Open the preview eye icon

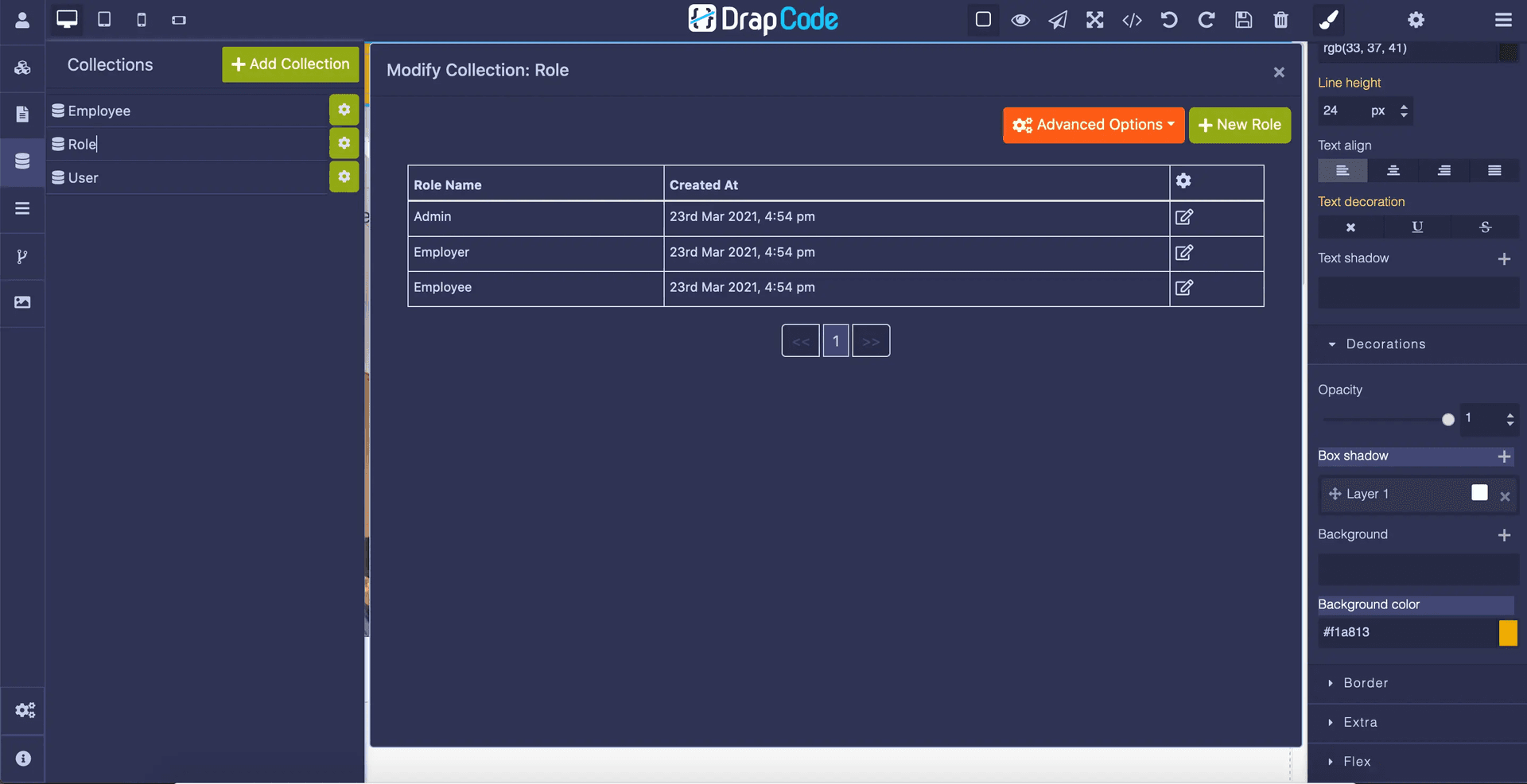[x=1020, y=20]
